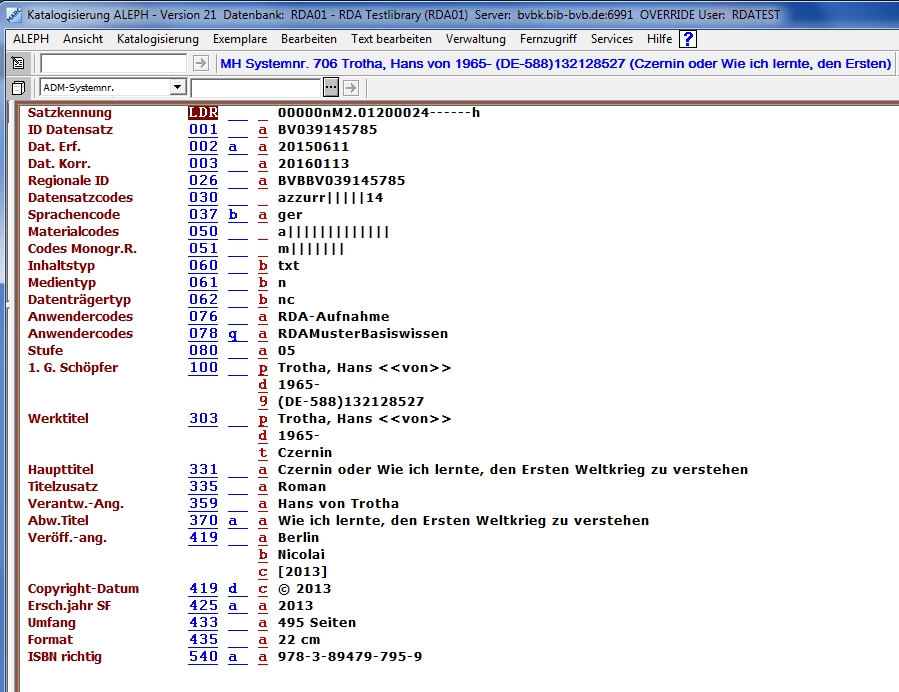The height and width of the screenshot is (692, 899).
Task: Click field tag 331 for Haupttitel
Action: pyautogui.click(x=203, y=470)
